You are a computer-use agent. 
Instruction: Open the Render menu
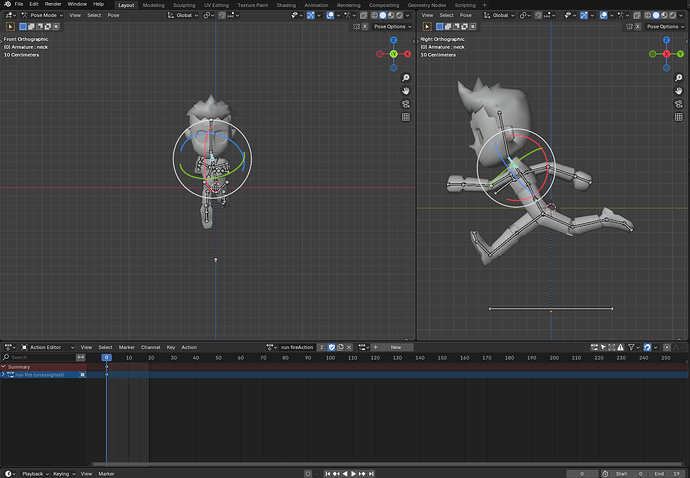53,4
